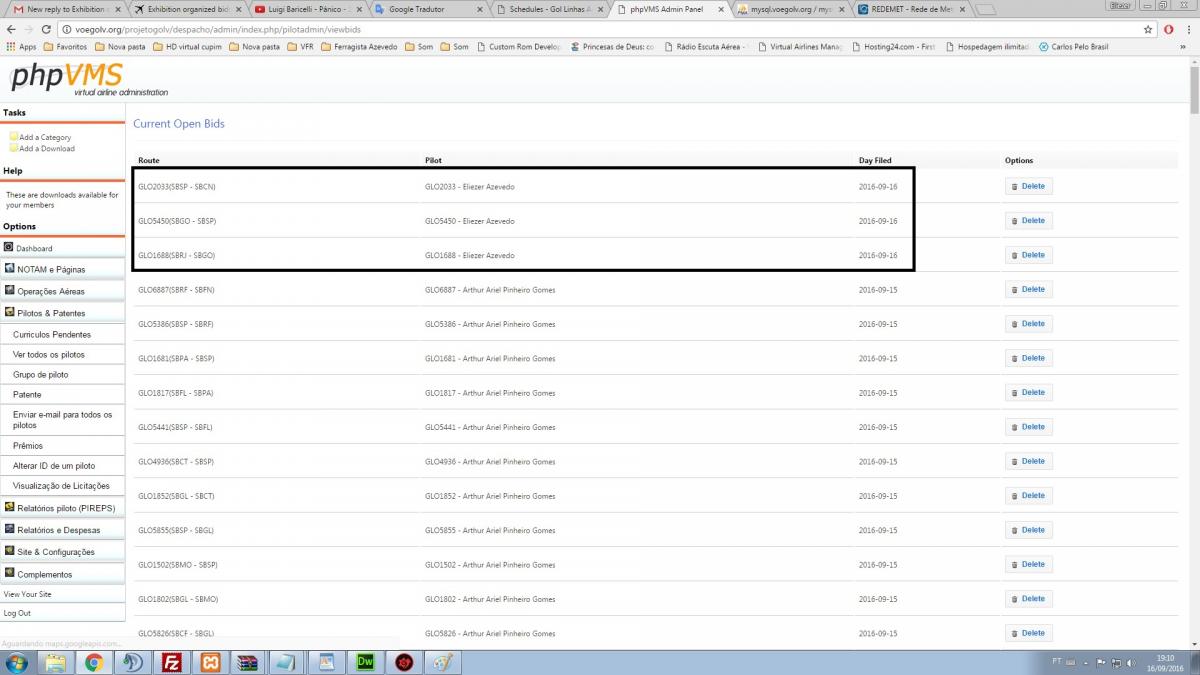The image size is (1200, 675).
Task: Delete the GLO1502 (SBMO - SBSP) bid
Action: point(1029,564)
